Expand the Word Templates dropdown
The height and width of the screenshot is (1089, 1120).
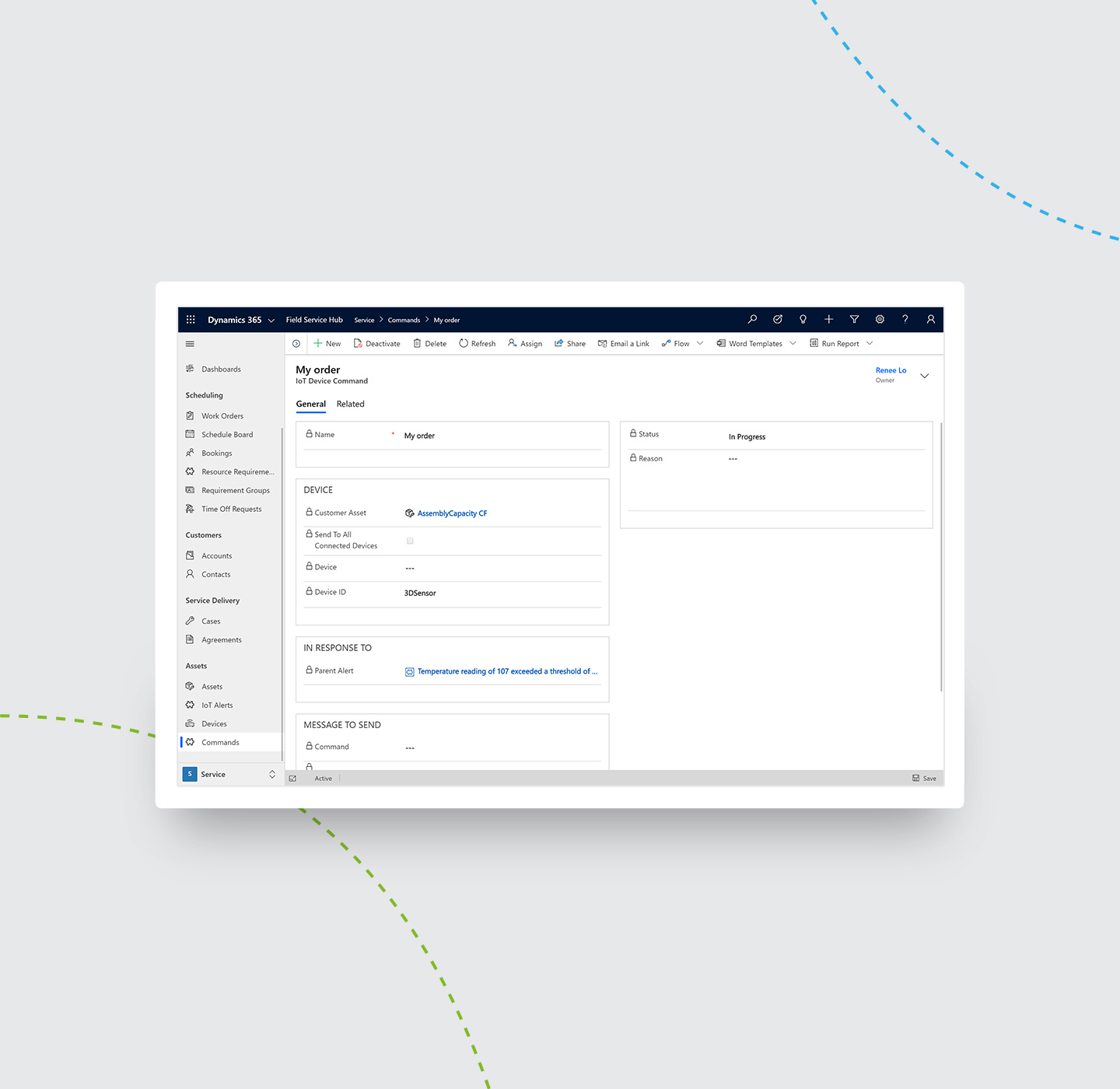pyautogui.click(x=793, y=343)
